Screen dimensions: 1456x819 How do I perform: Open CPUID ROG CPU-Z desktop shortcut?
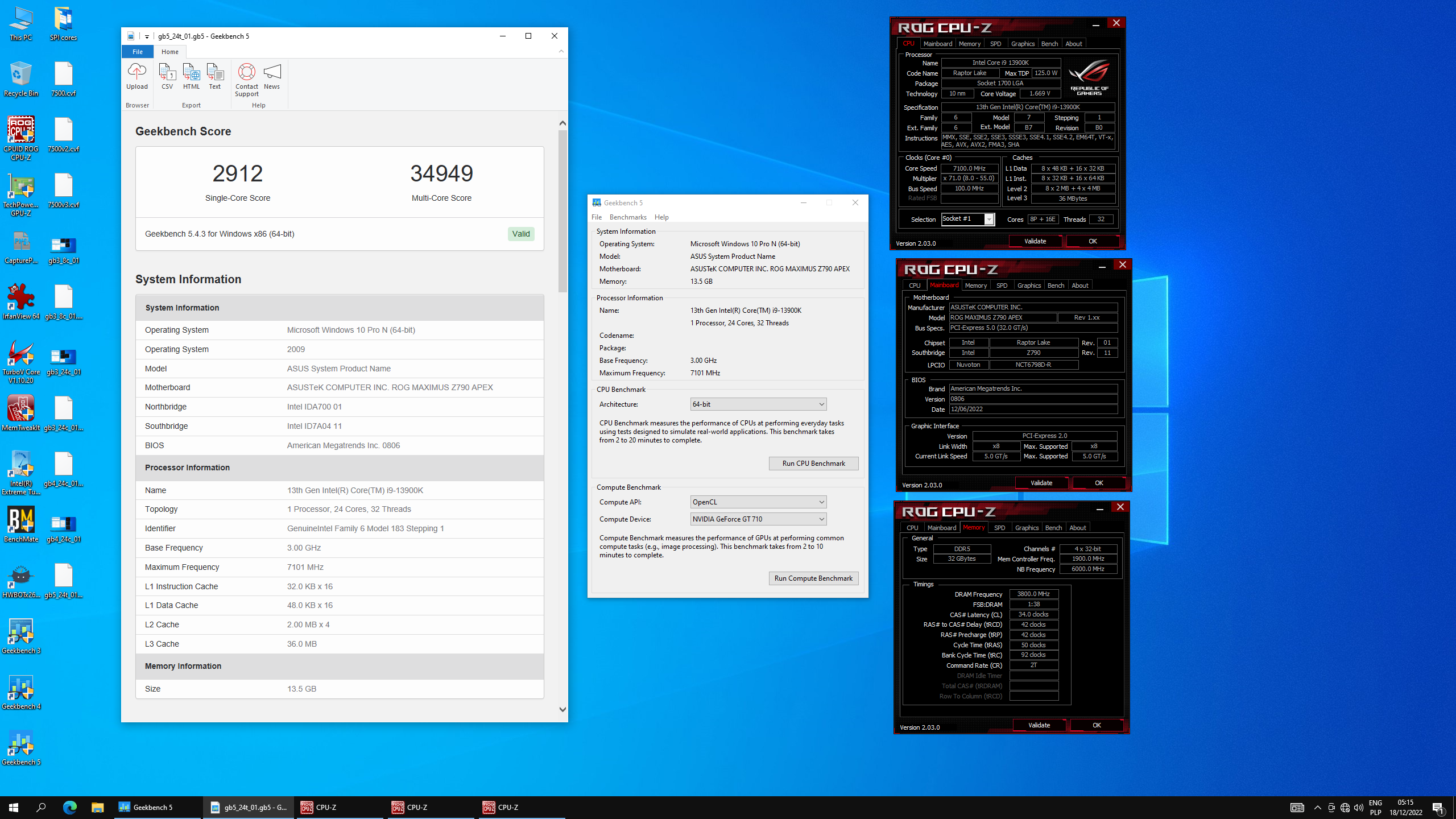[21, 139]
